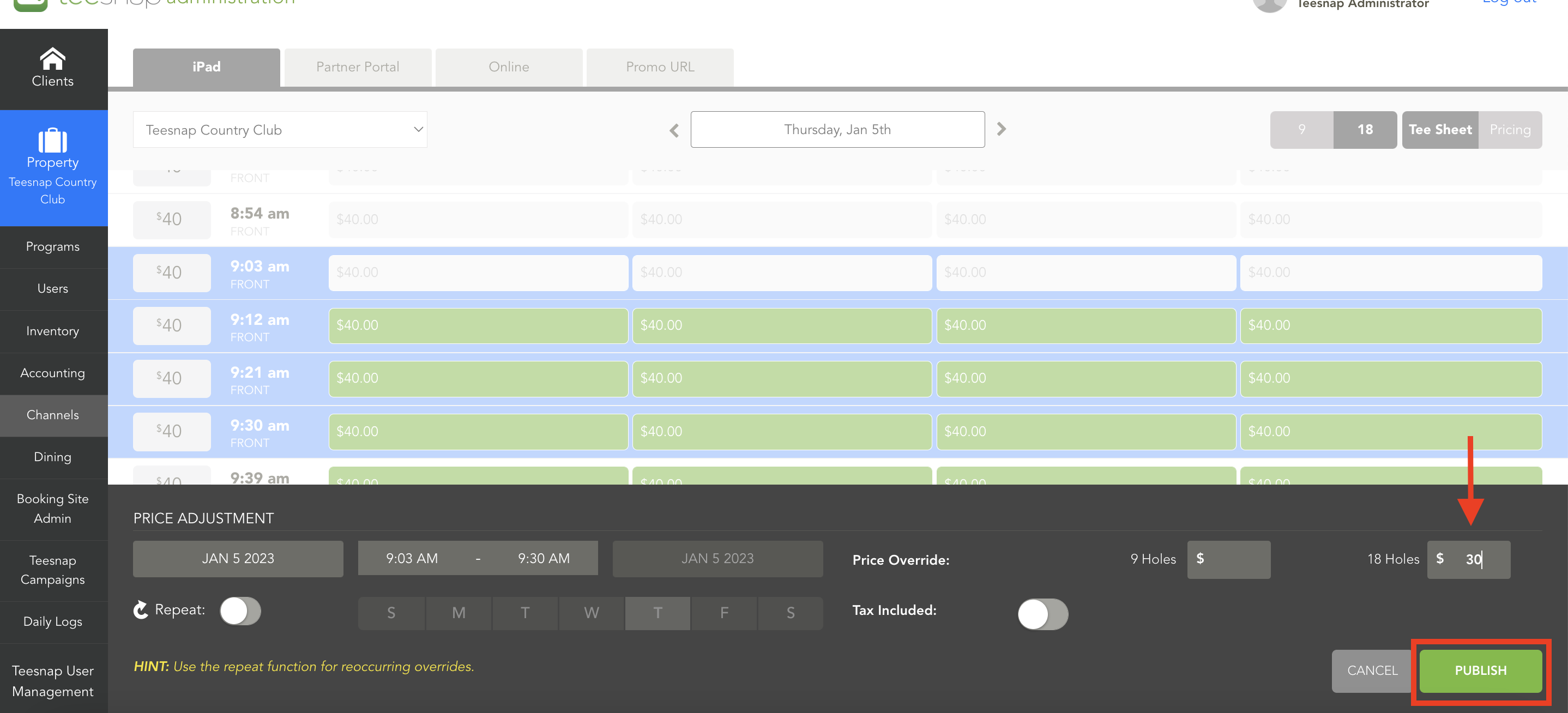Select Tuesday repeat day button
This screenshot has width=1568, height=713.
point(524,613)
